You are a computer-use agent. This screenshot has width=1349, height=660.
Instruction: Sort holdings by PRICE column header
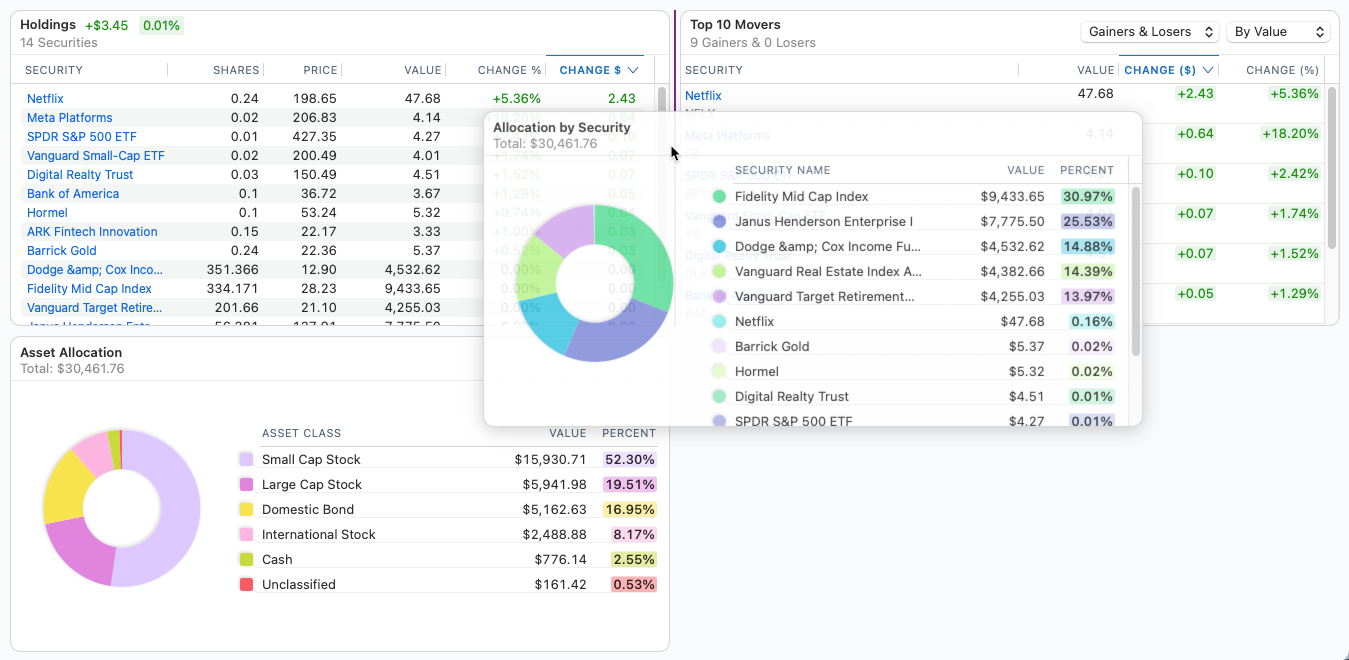[x=320, y=70]
